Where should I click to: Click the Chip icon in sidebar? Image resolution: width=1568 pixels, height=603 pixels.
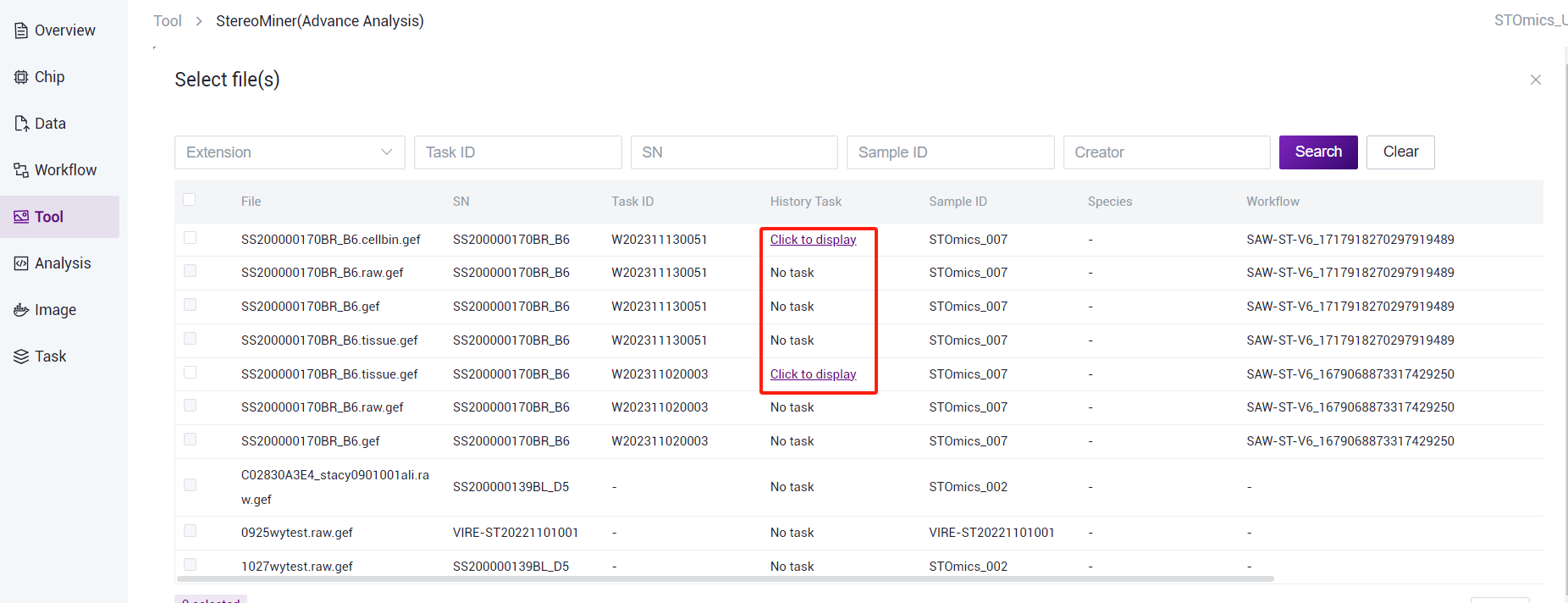21,77
